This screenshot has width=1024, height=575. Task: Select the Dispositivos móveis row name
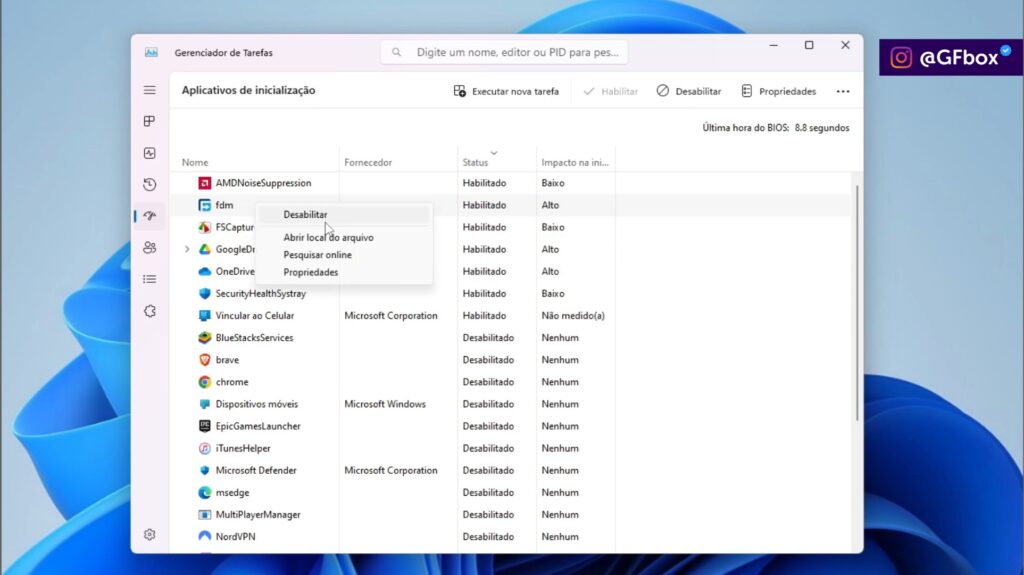pos(257,404)
